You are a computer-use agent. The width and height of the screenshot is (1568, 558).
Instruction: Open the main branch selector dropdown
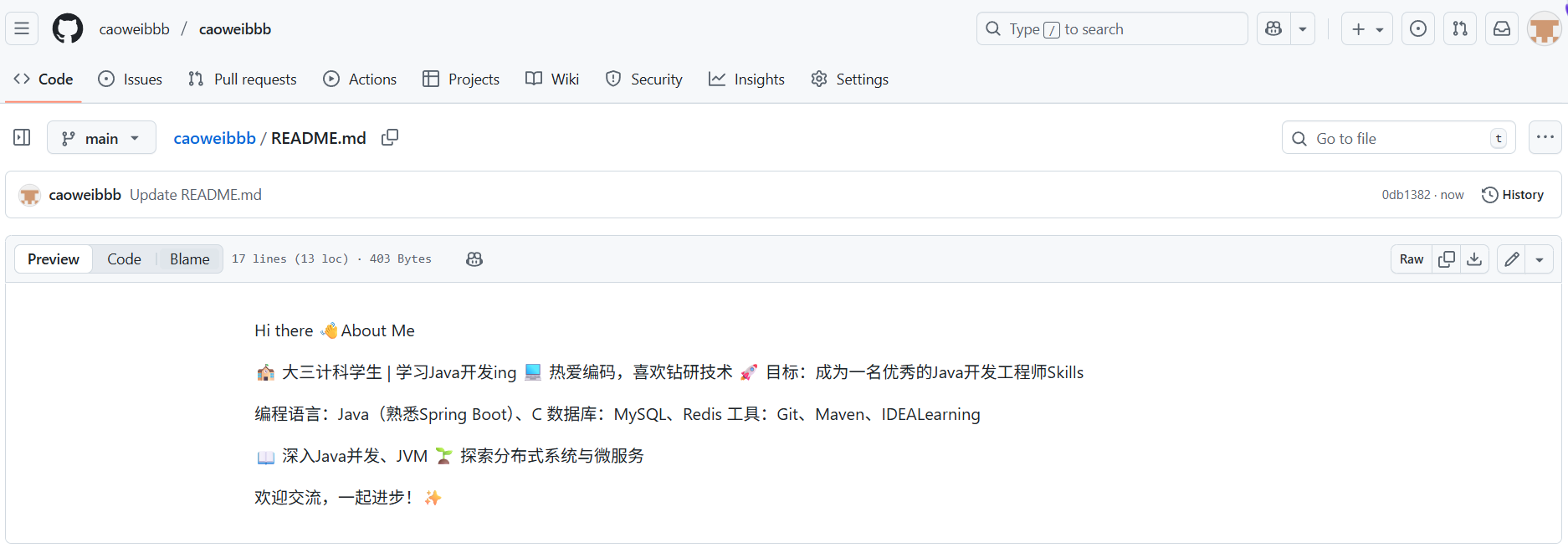click(x=101, y=138)
